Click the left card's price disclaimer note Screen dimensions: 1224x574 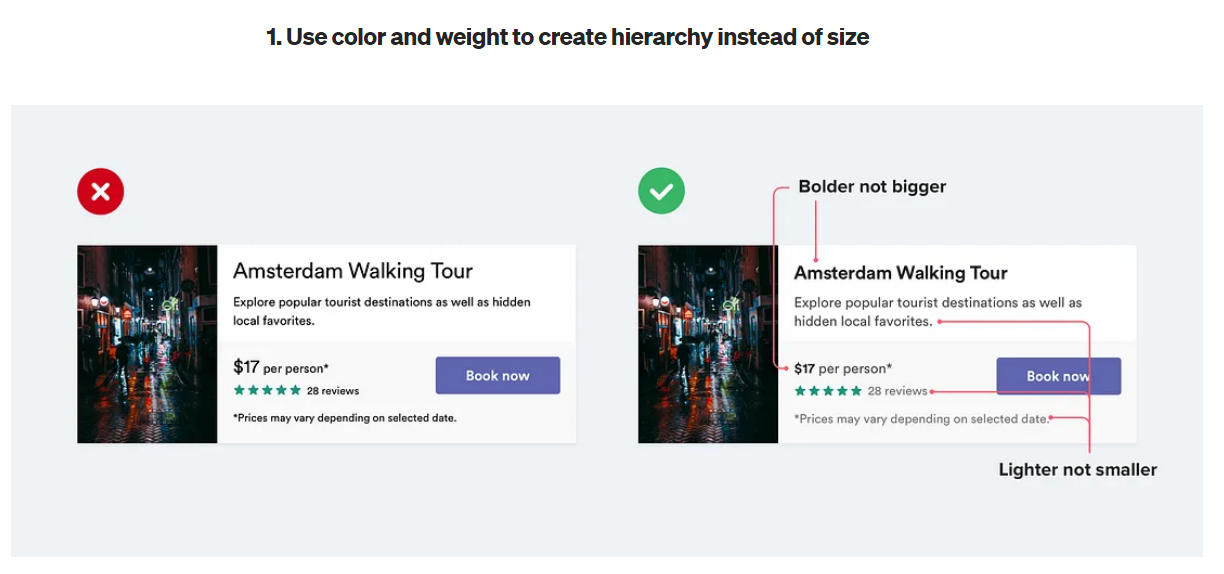345,418
